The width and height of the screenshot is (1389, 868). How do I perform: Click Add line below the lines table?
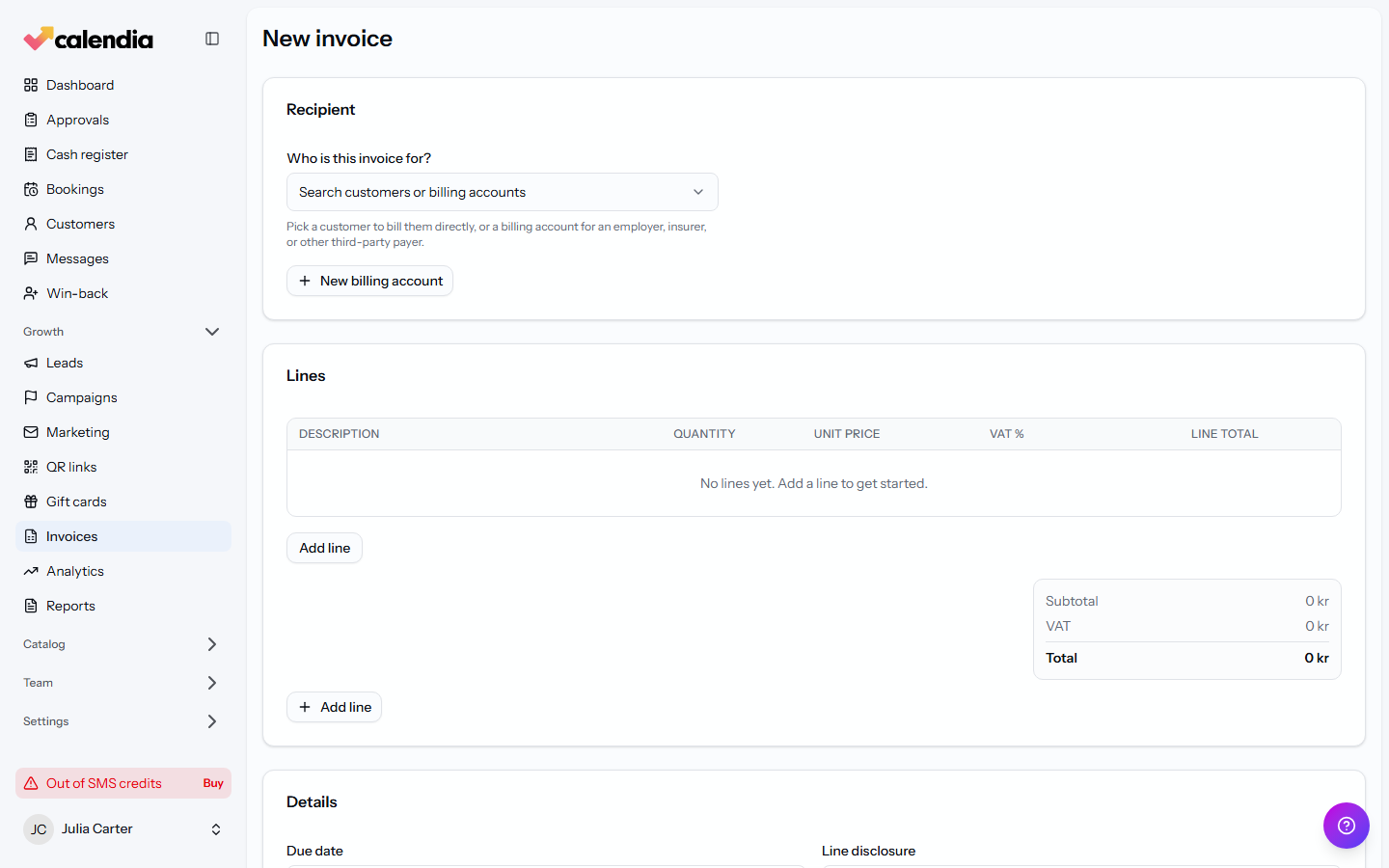coord(324,548)
